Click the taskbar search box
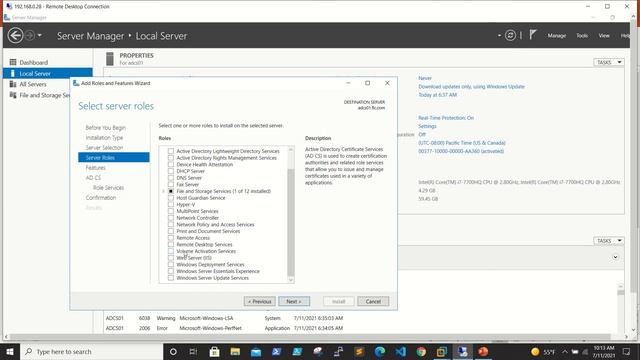This screenshot has height=360, width=640. tap(91, 351)
